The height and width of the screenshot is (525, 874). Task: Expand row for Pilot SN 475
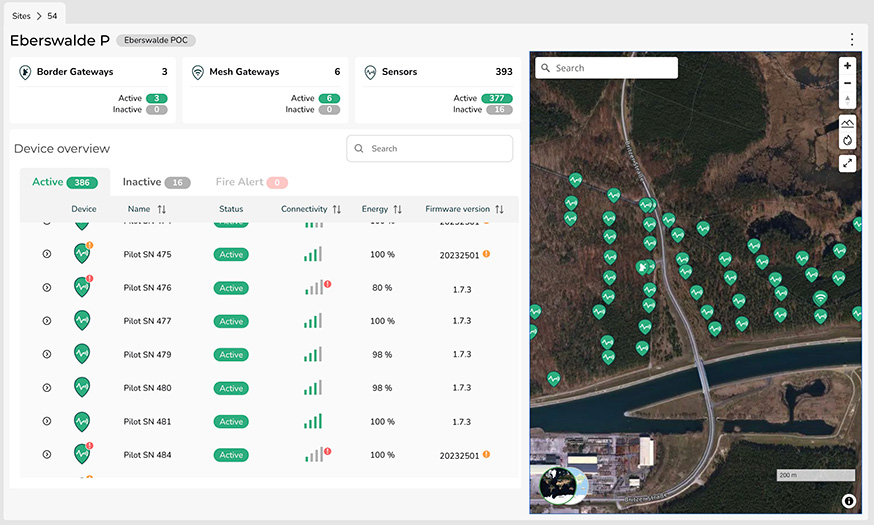coord(47,254)
